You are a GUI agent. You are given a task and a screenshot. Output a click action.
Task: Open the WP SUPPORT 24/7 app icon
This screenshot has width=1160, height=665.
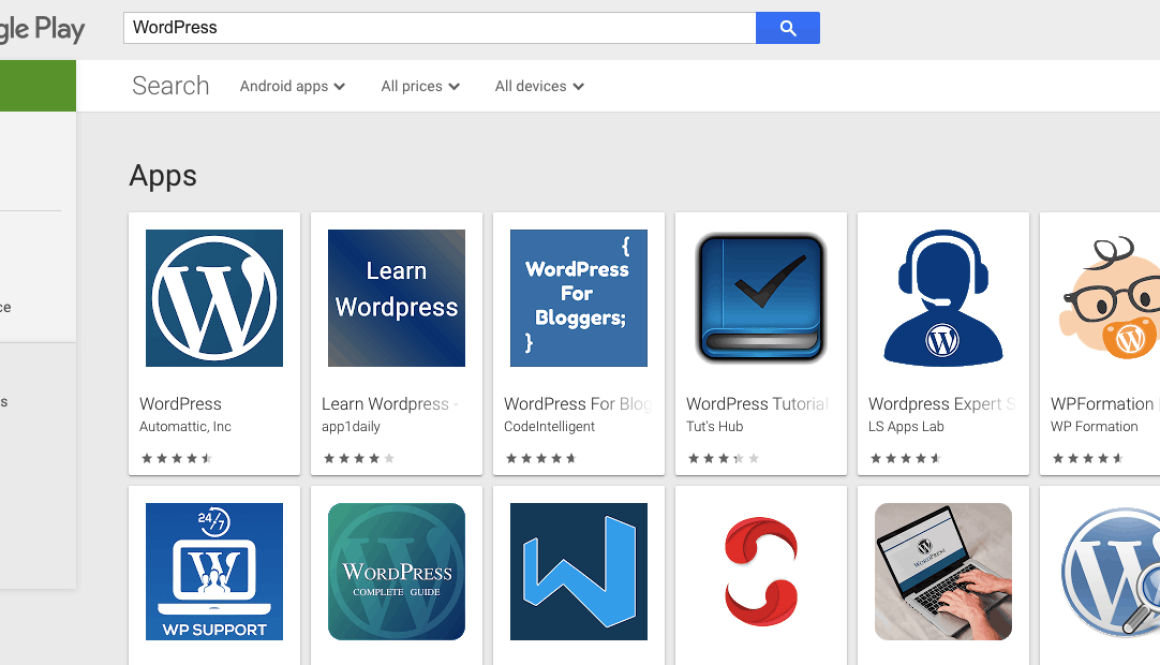(215, 572)
